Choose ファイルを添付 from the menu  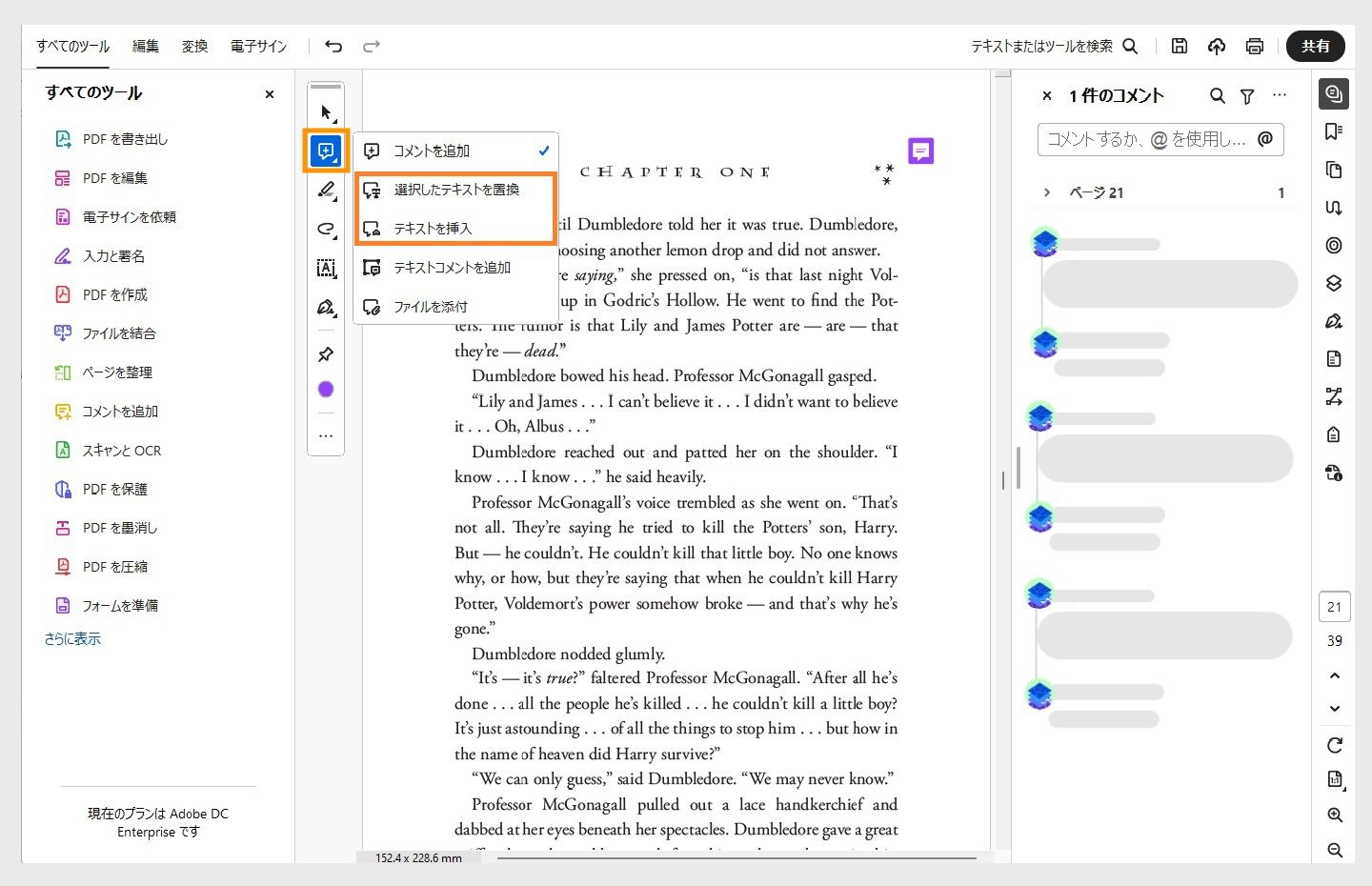coord(455,307)
